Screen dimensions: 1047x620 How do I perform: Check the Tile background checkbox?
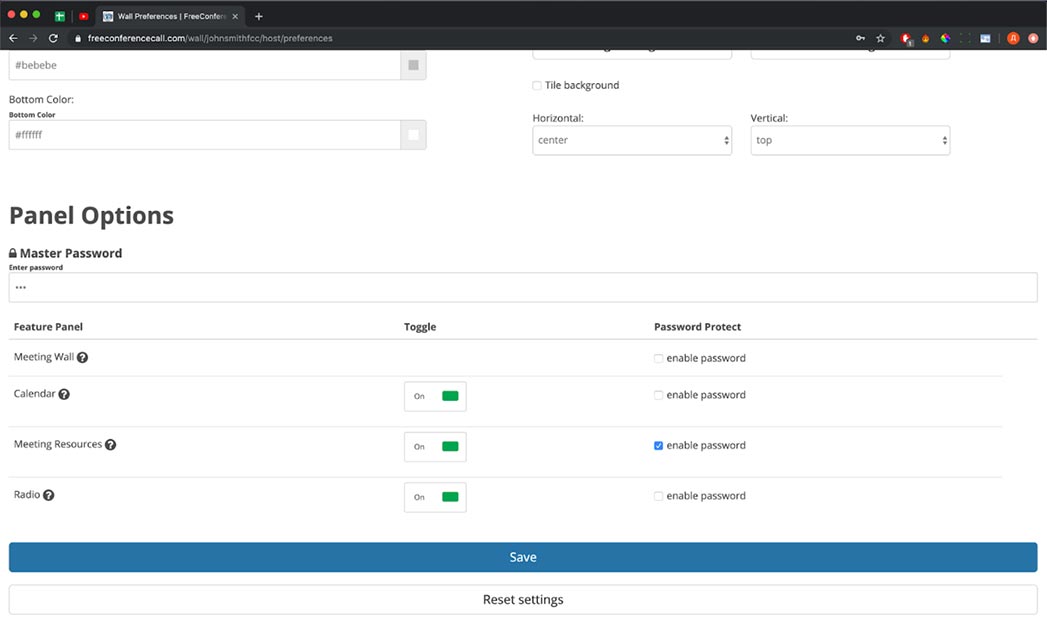point(537,86)
